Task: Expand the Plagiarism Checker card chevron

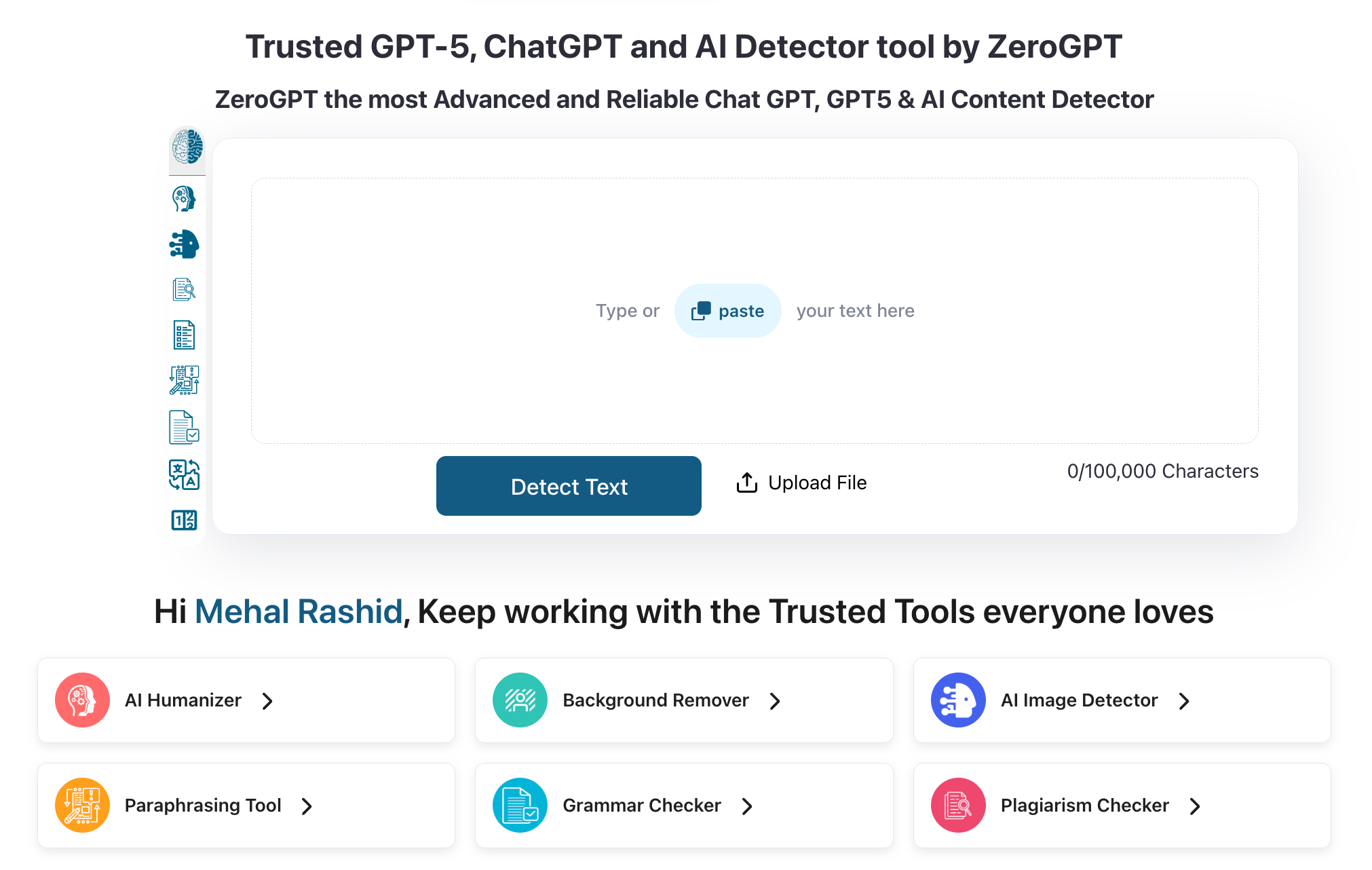Action: [x=1194, y=806]
